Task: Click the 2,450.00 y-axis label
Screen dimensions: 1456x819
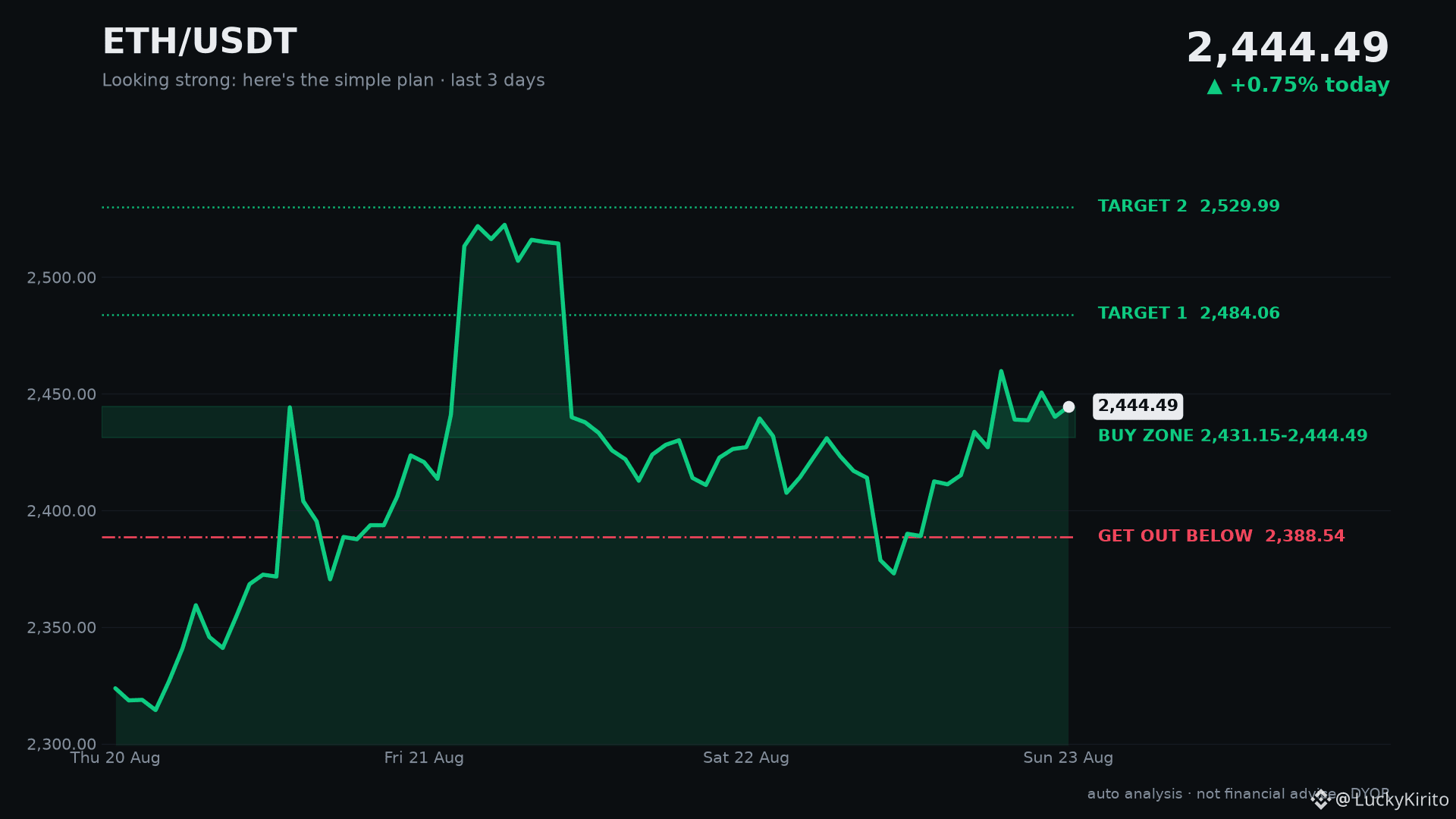Action: [61, 394]
